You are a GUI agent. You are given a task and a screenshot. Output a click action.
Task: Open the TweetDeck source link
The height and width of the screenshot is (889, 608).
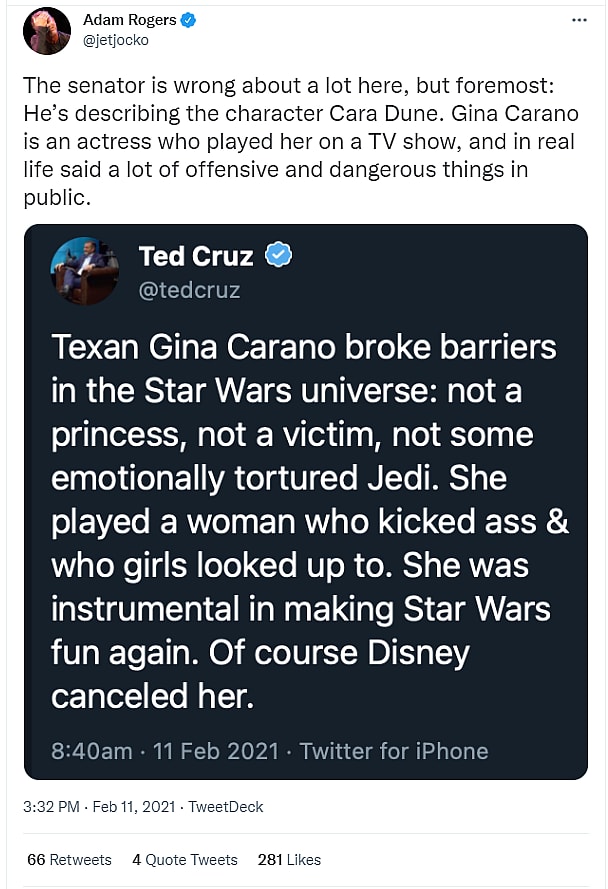(226, 806)
